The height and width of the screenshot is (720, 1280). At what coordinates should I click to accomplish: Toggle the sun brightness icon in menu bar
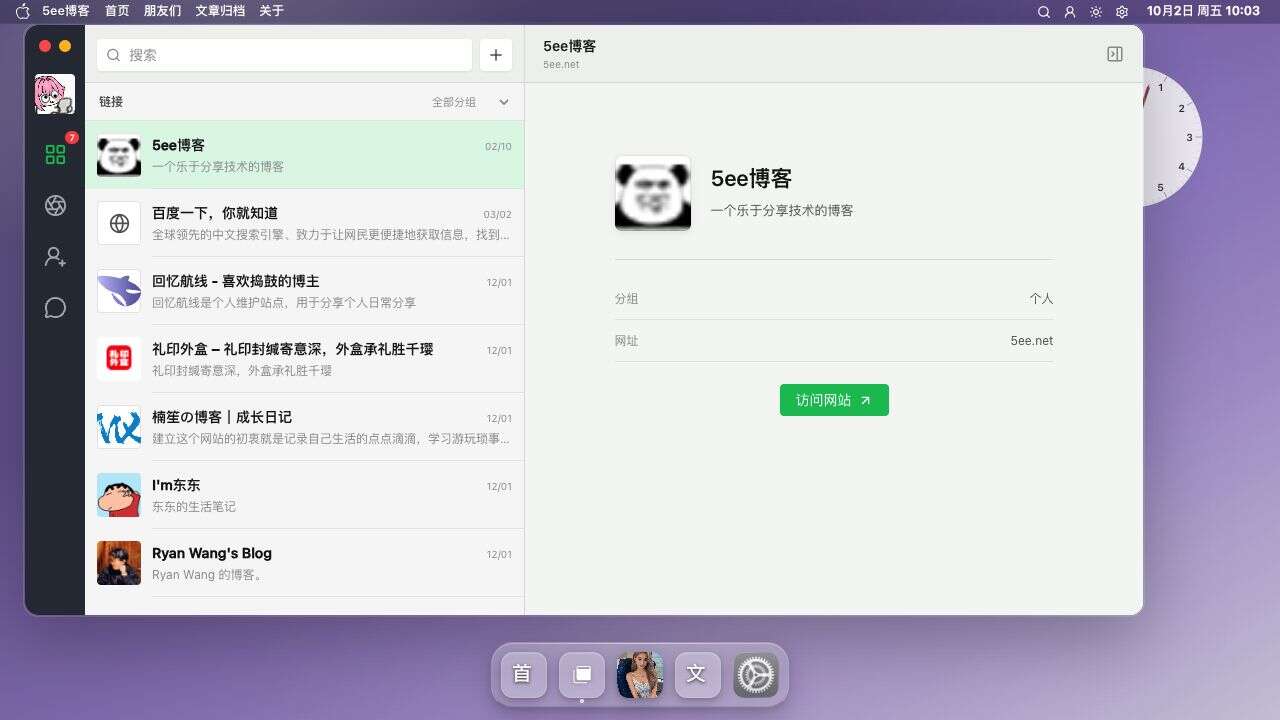click(1096, 11)
